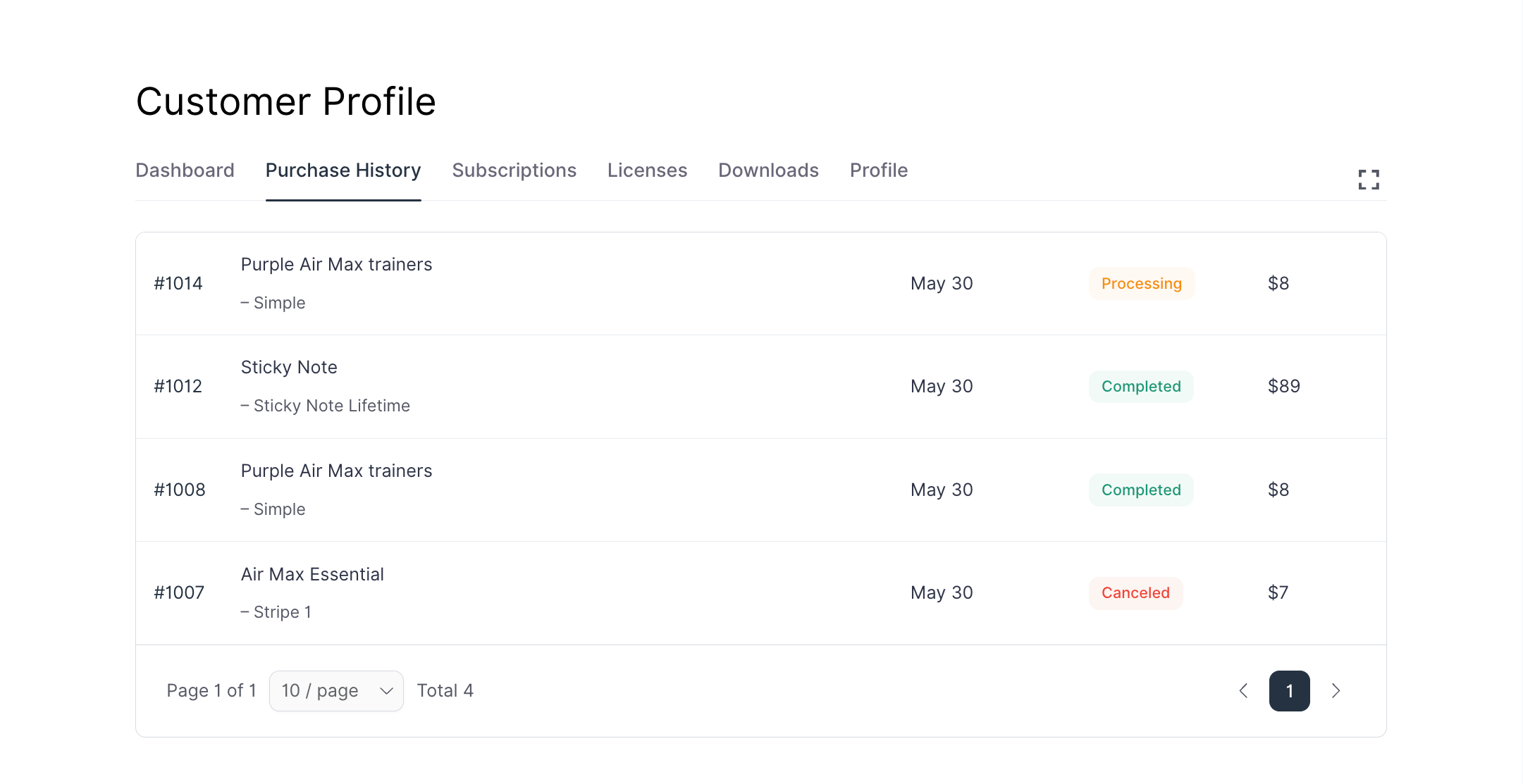Select the Licenses tab
The image size is (1523, 784).
pyautogui.click(x=646, y=170)
